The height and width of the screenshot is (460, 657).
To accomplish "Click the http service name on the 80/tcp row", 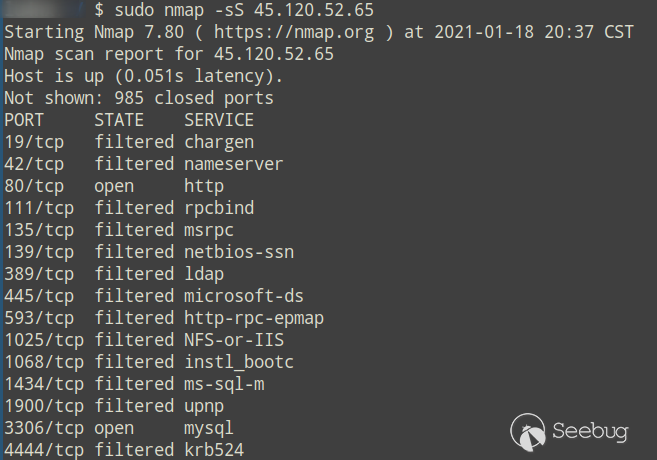I will tap(204, 186).
